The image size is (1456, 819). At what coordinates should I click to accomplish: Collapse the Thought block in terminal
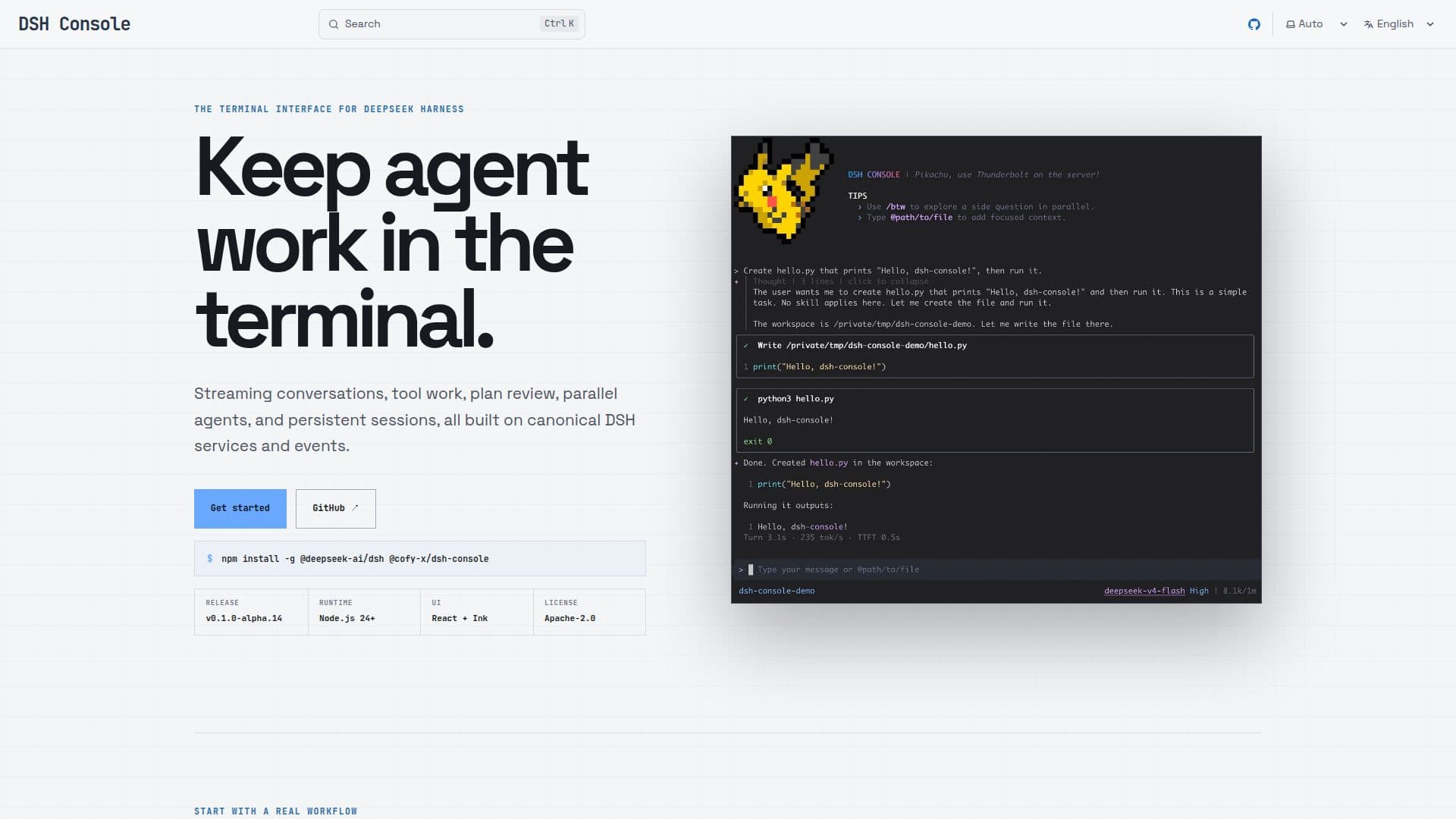pyautogui.click(x=840, y=281)
